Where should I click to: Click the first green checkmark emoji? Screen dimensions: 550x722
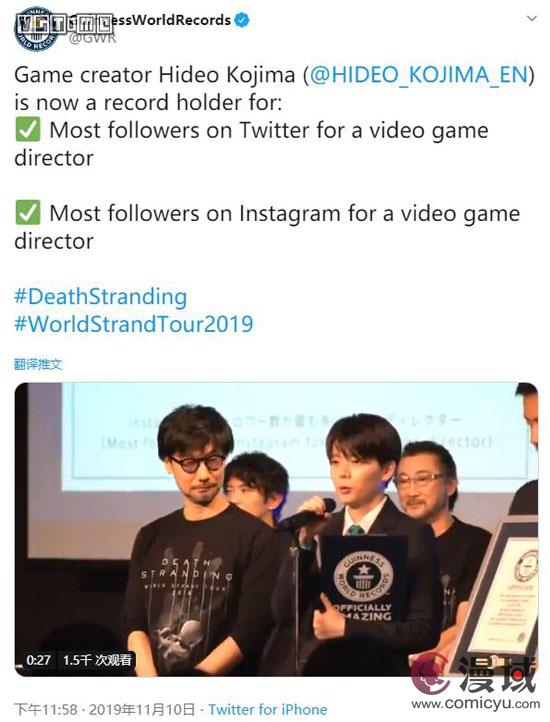(28, 129)
